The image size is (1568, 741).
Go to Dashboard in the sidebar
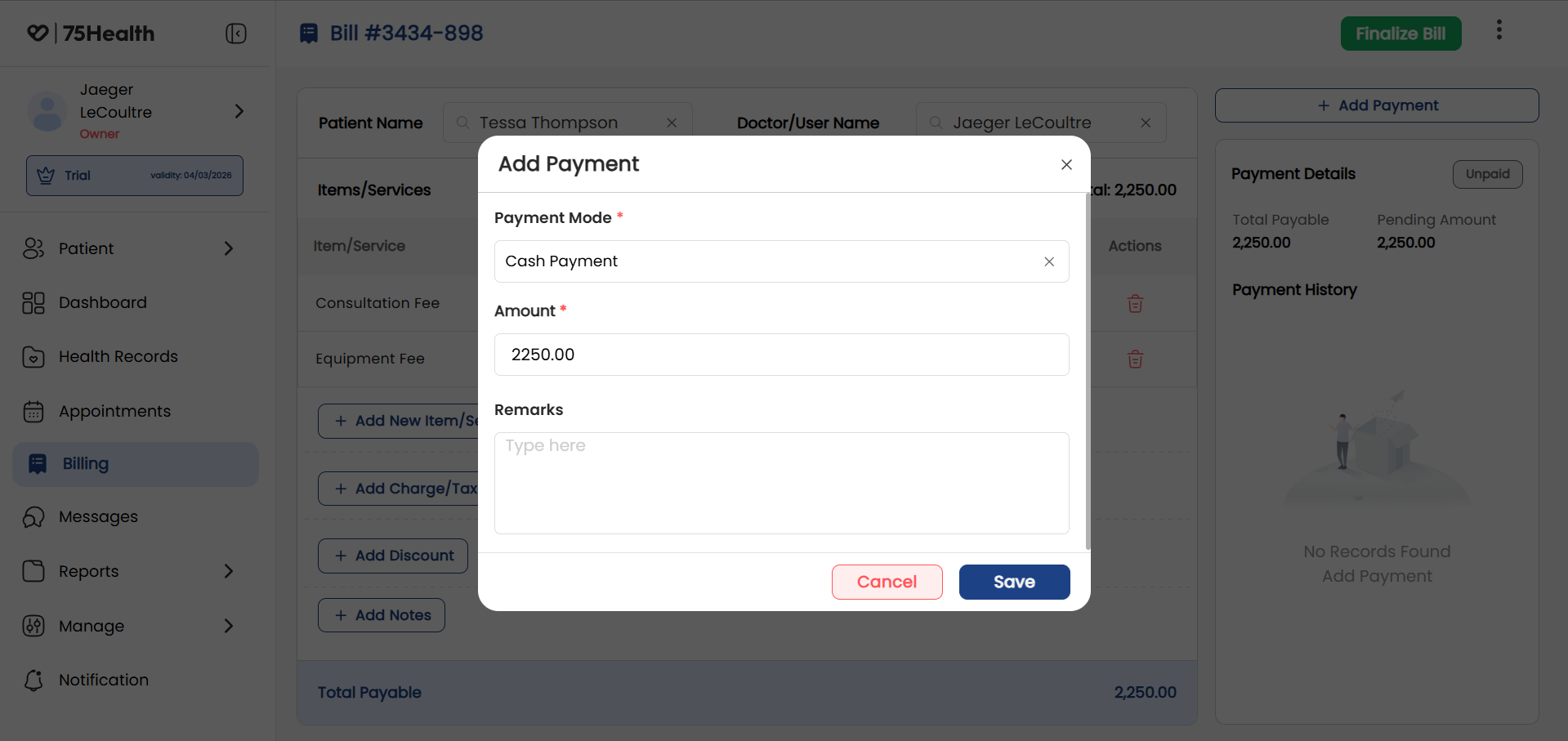point(102,302)
